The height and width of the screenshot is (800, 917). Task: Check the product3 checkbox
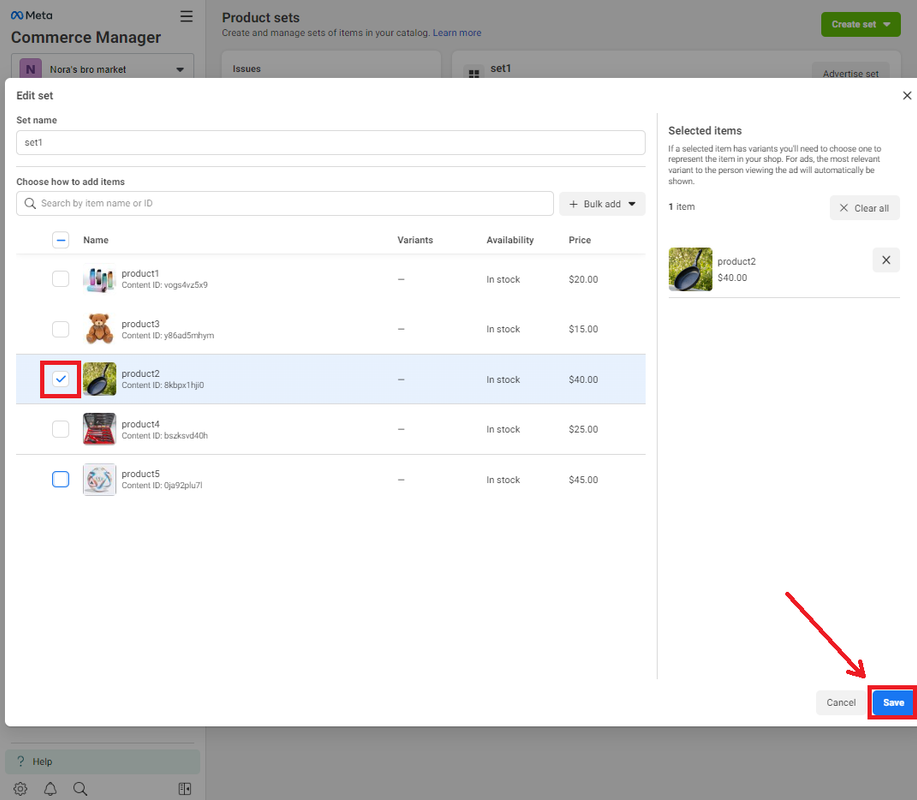pos(61,329)
